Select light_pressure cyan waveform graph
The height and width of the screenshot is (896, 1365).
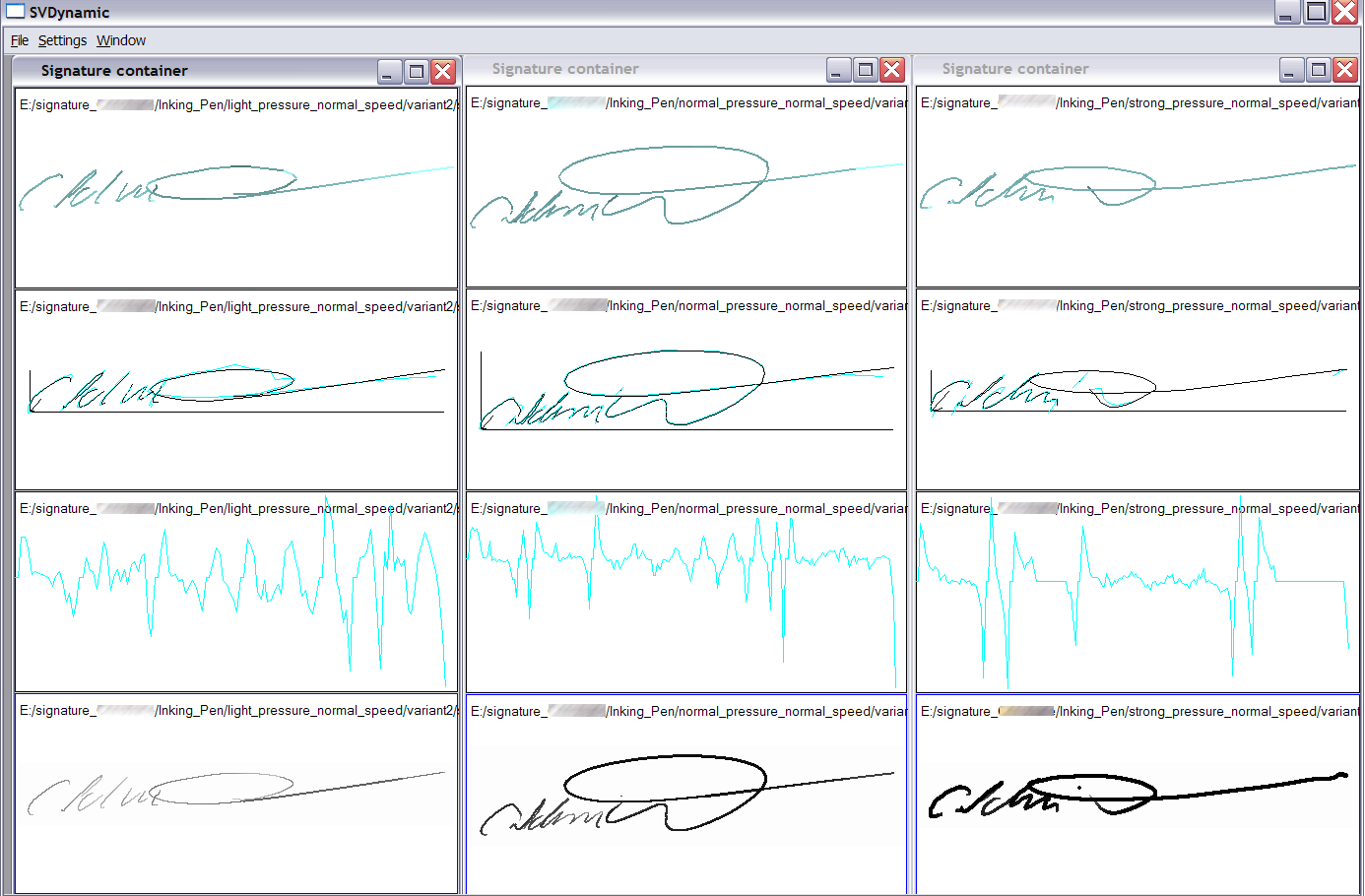[236, 592]
